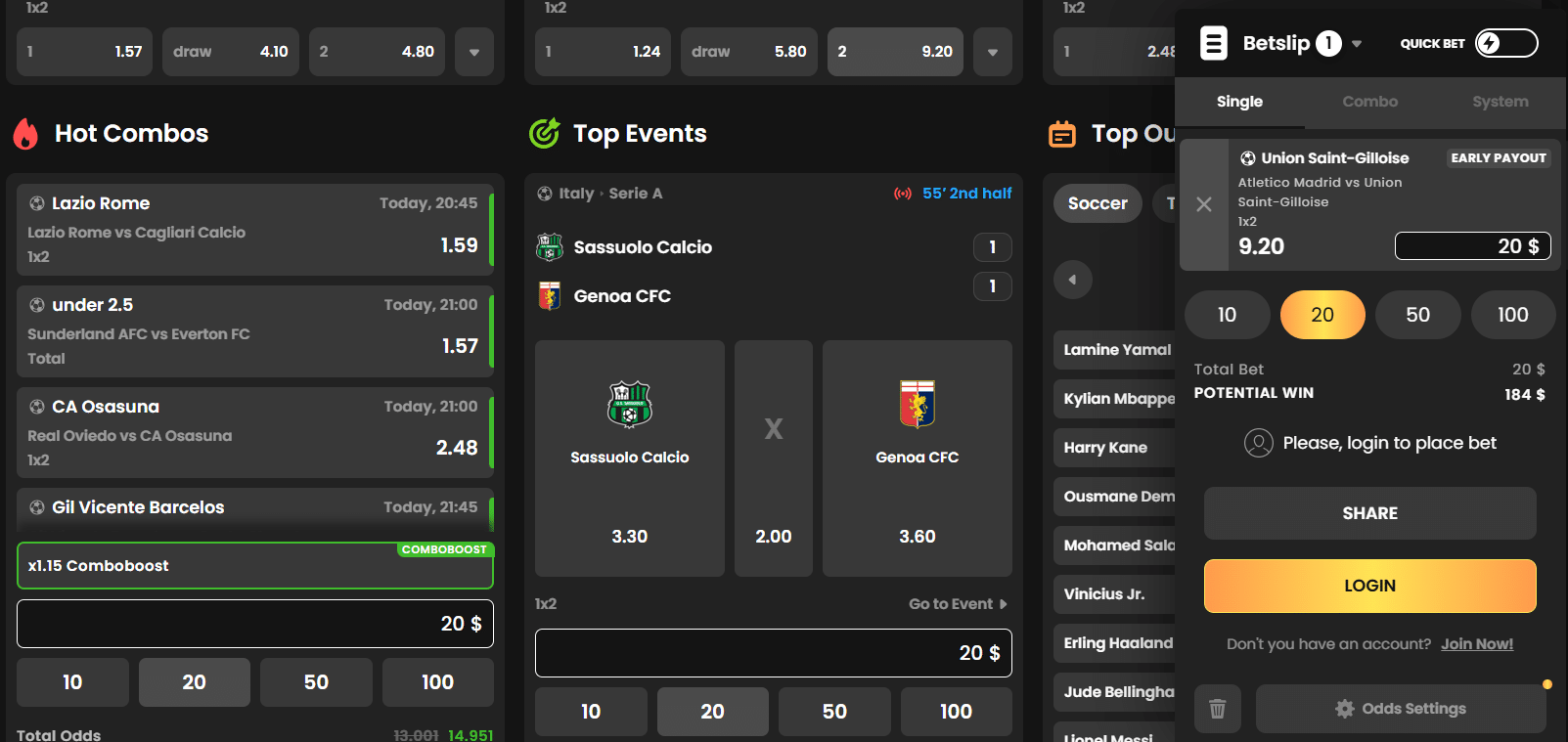Remove Union Saint-Gilloise bet from betslip
The width and height of the screenshot is (1568, 742).
1204,204
